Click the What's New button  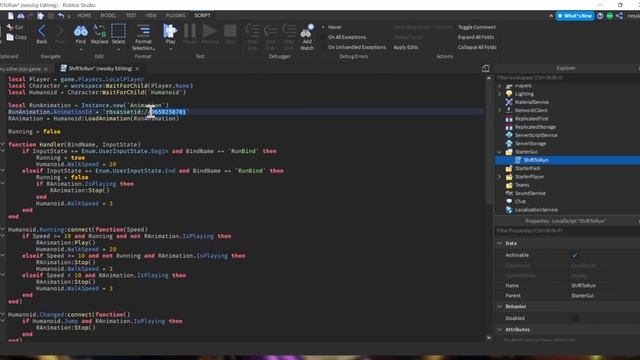(x=575, y=16)
